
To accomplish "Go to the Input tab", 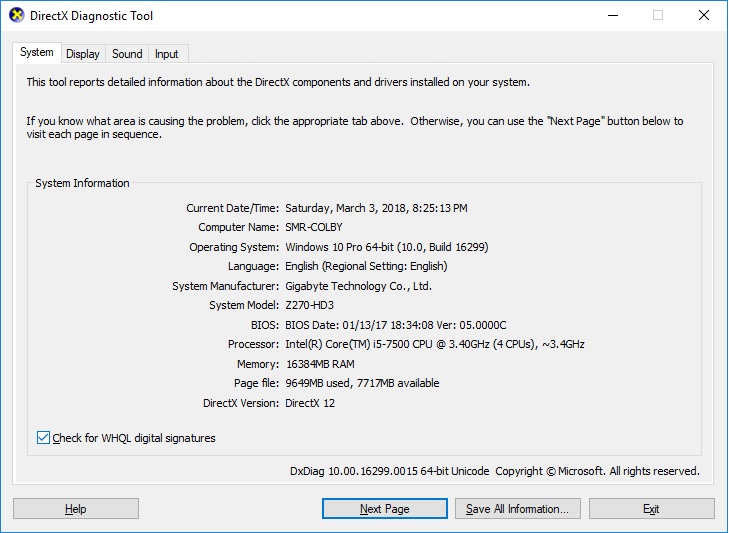I will tap(167, 54).
